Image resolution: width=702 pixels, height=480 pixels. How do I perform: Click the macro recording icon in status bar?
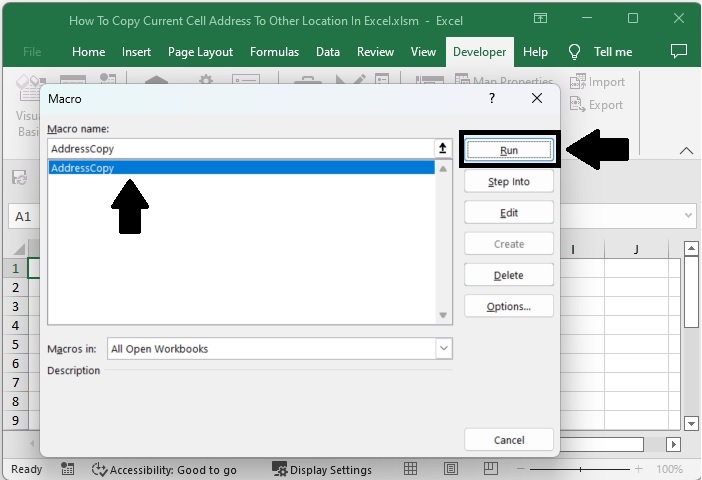click(x=68, y=469)
